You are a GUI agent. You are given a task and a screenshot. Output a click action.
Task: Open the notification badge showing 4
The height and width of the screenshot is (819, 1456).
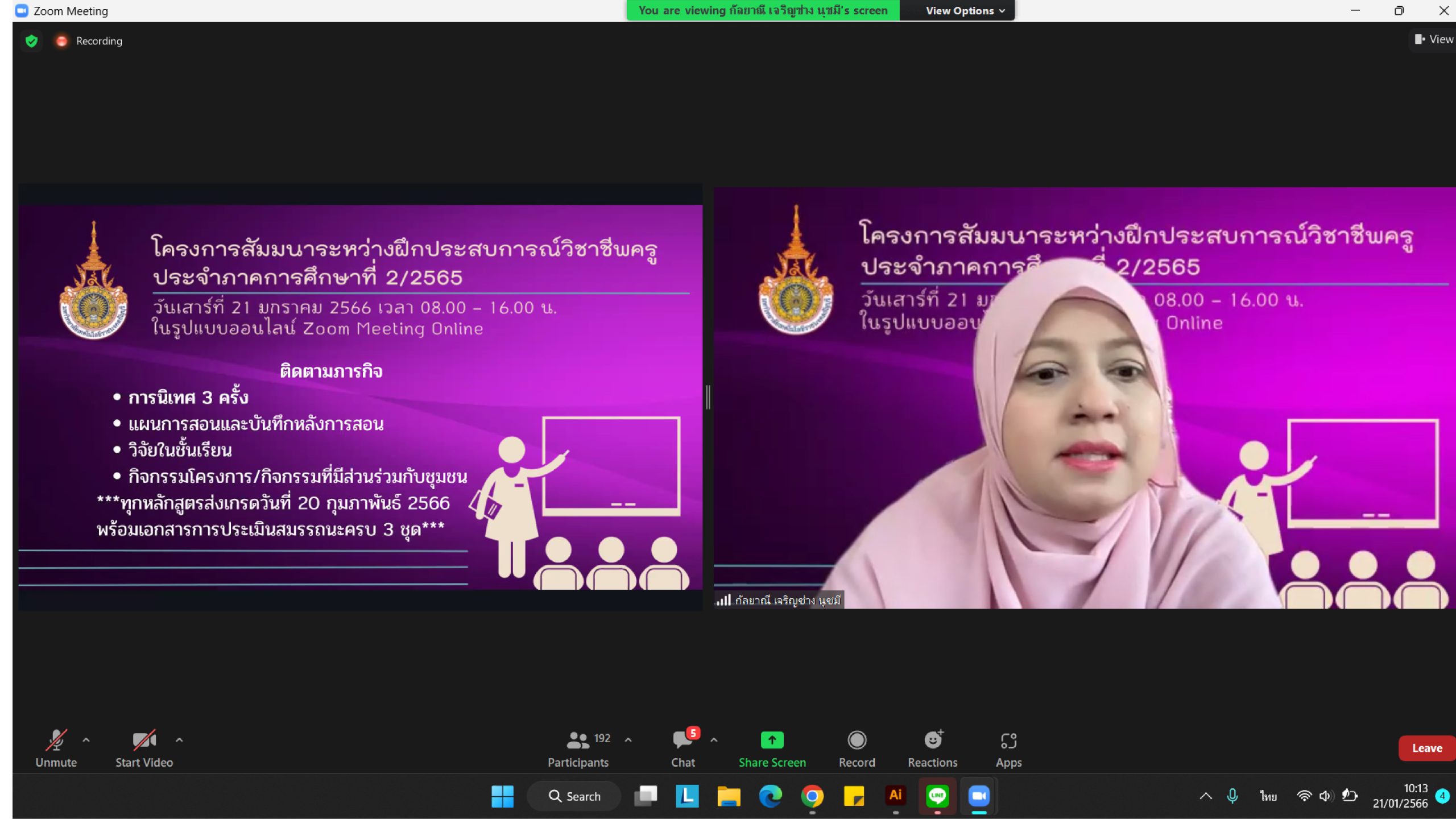[x=1442, y=796]
